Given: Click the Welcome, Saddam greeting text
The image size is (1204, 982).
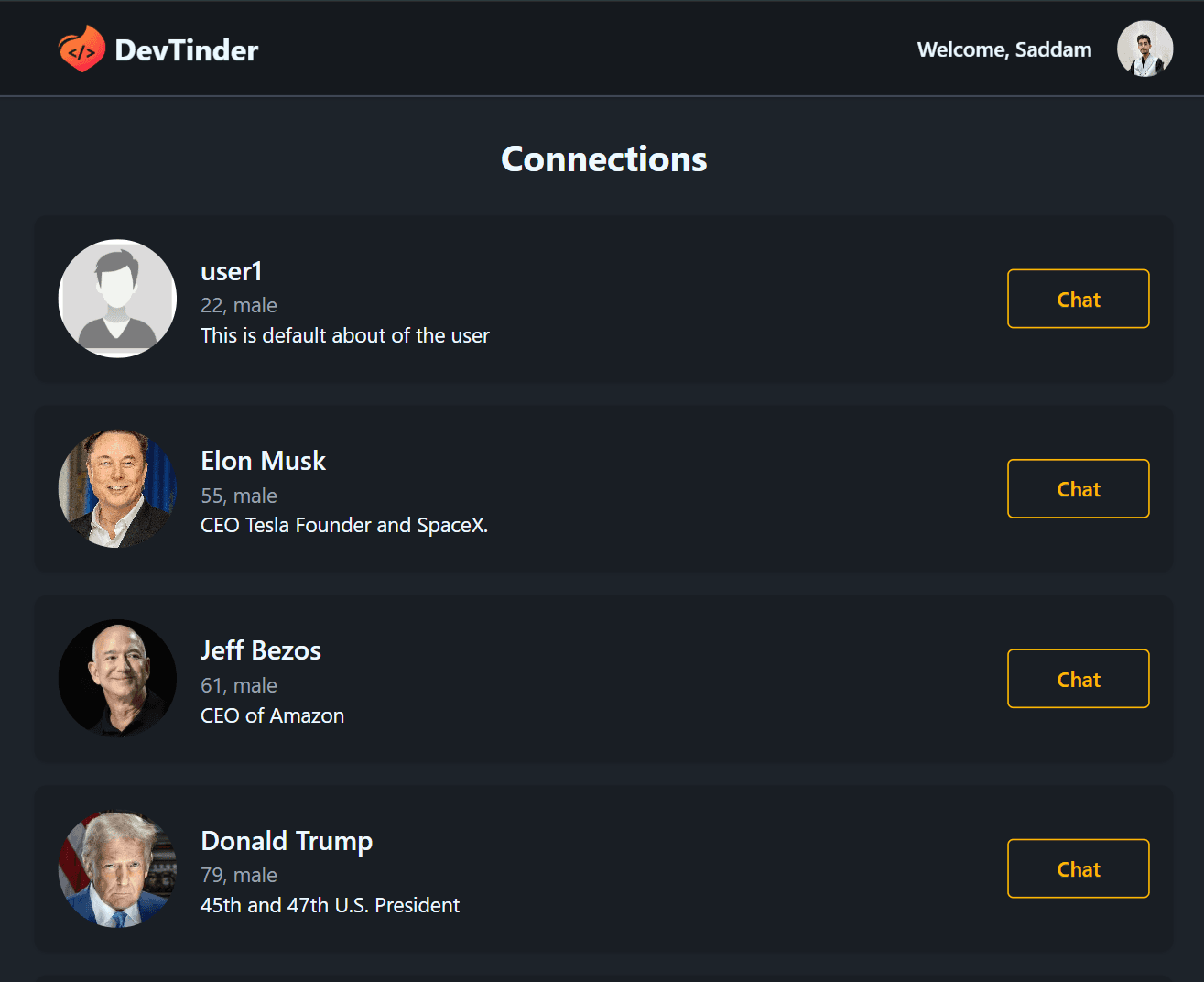Looking at the screenshot, I should 1004,49.
